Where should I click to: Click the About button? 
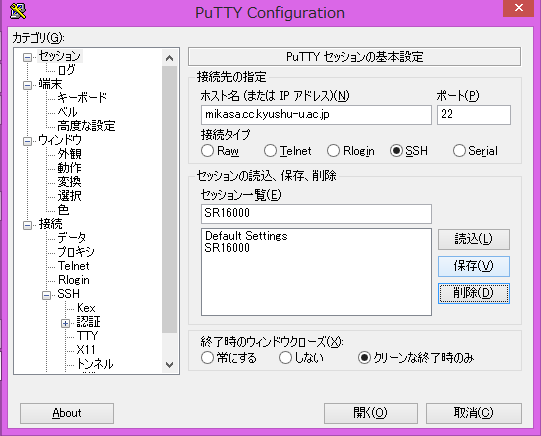point(67,413)
